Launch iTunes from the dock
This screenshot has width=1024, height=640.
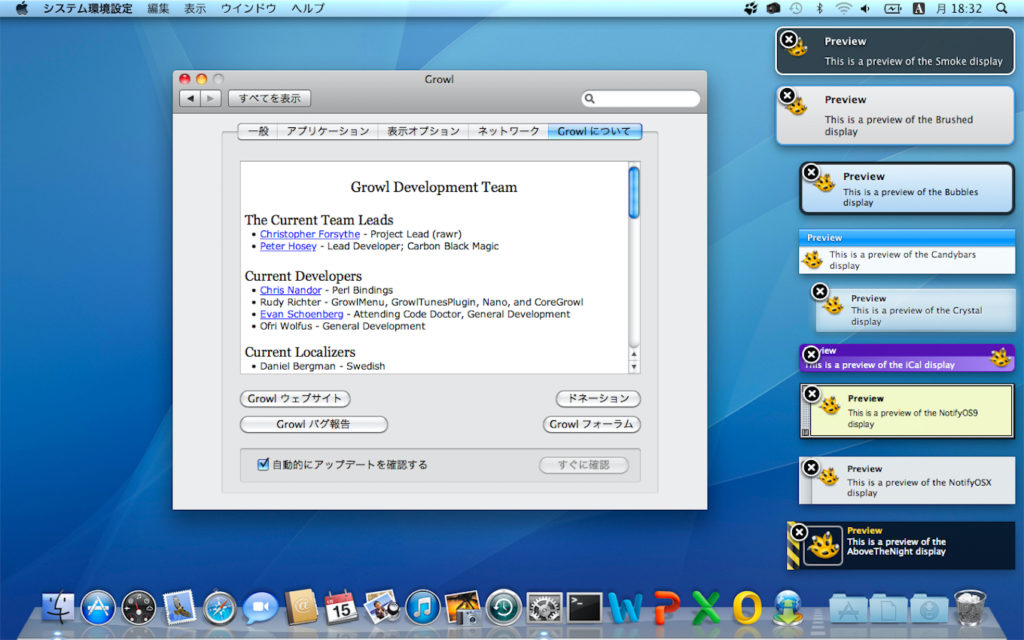[422, 607]
